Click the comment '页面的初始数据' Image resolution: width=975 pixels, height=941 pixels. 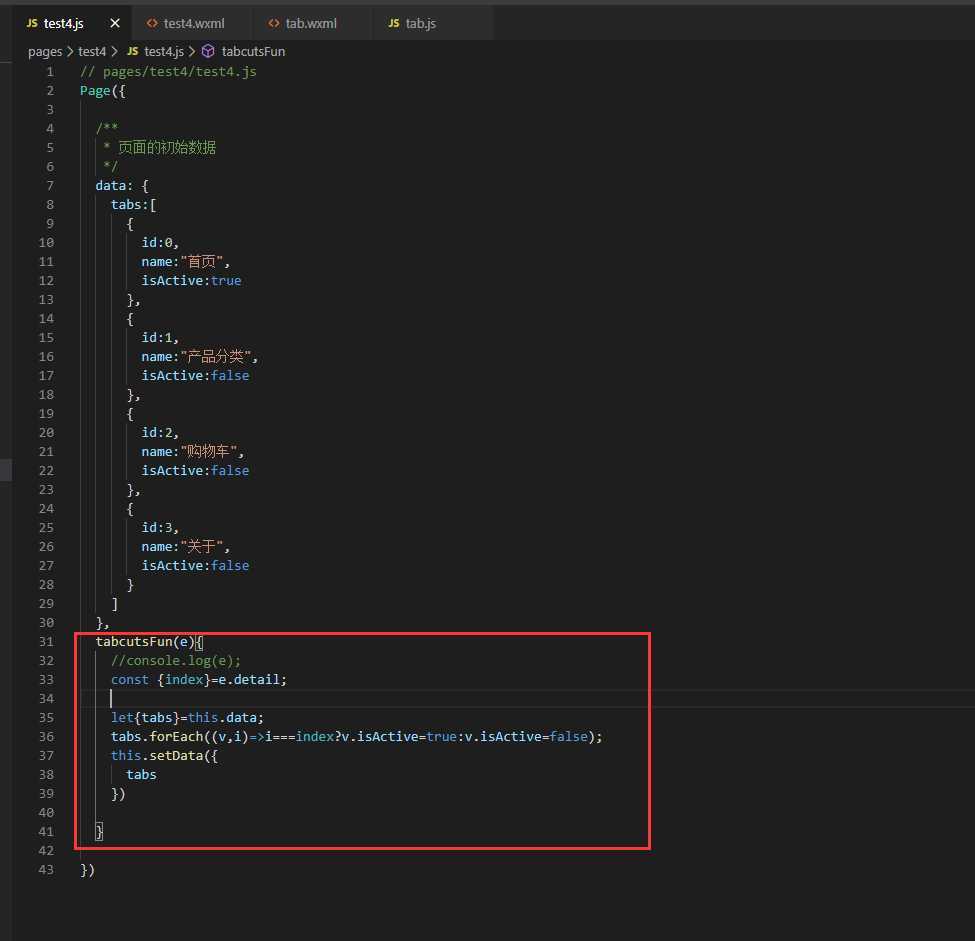167,147
